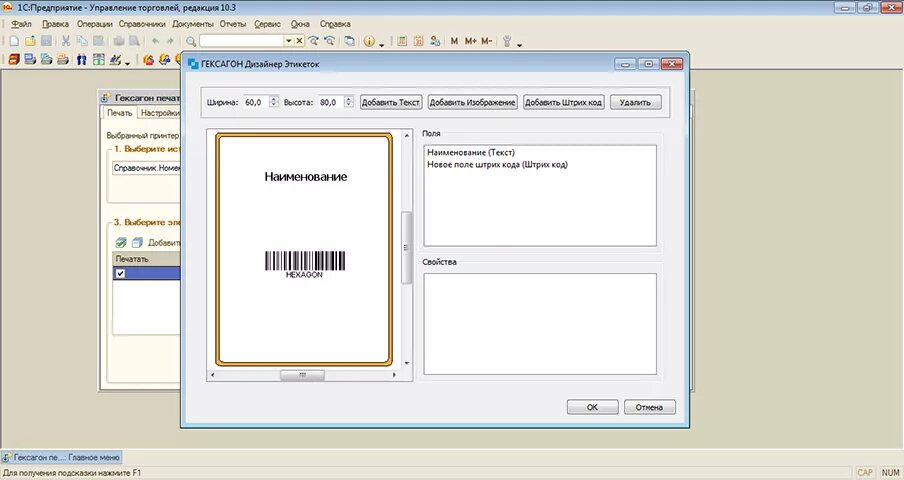Confirm with the OK button
The height and width of the screenshot is (480, 904).
(x=592, y=407)
